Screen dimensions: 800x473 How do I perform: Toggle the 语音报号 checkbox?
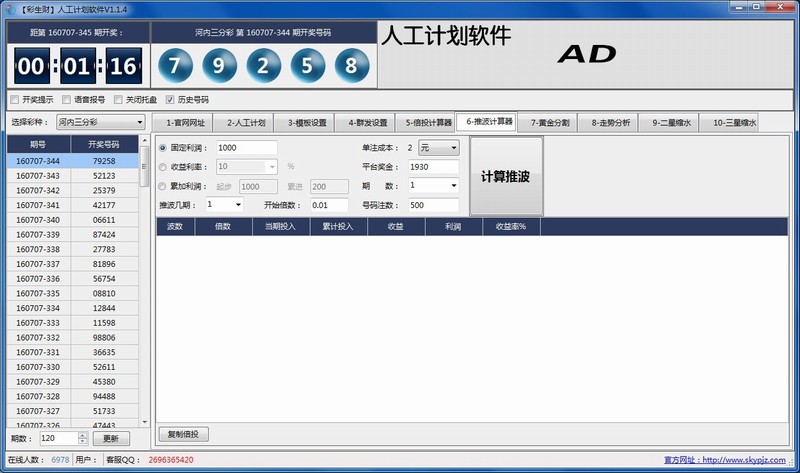(x=66, y=100)
